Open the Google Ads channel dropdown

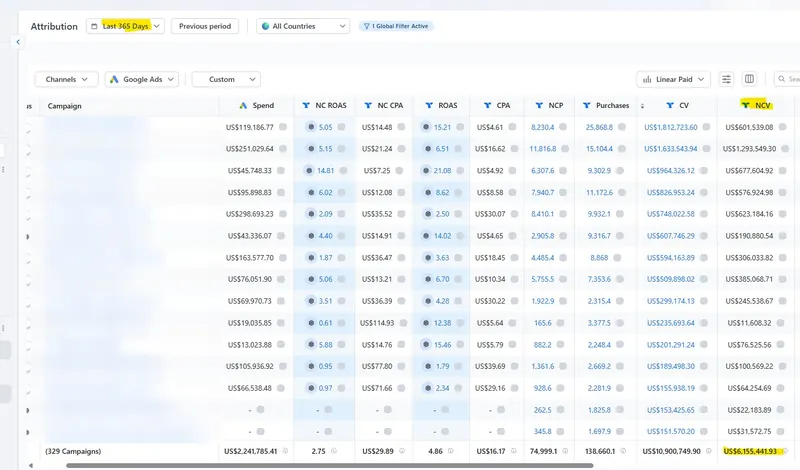[142, 79]
